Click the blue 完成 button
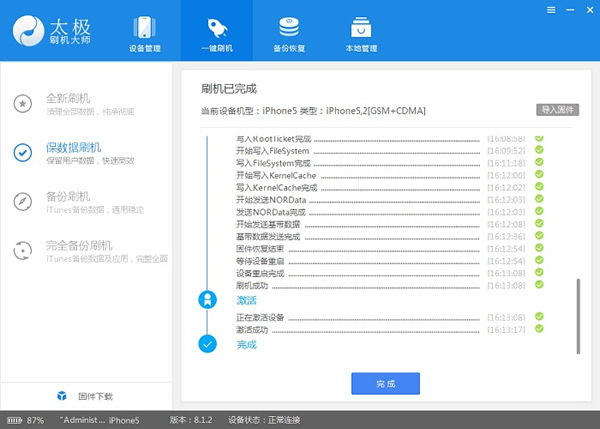600x429 pixels. coord(385,384)
